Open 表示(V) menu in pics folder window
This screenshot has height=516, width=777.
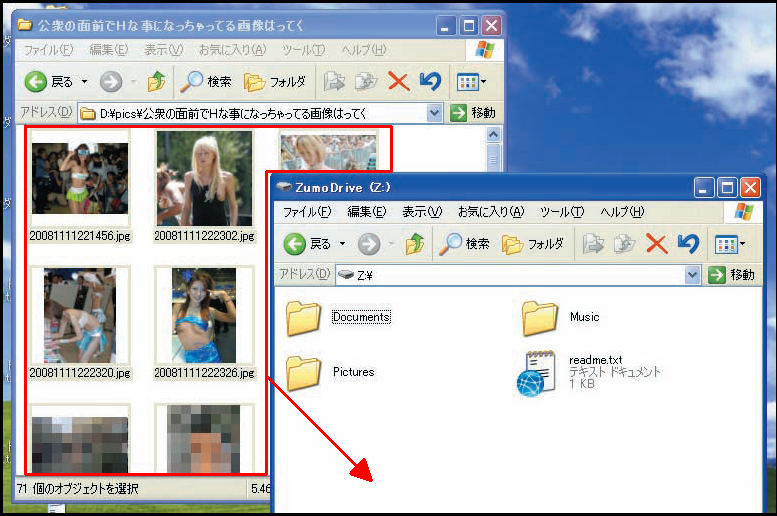tap(164, 50)
